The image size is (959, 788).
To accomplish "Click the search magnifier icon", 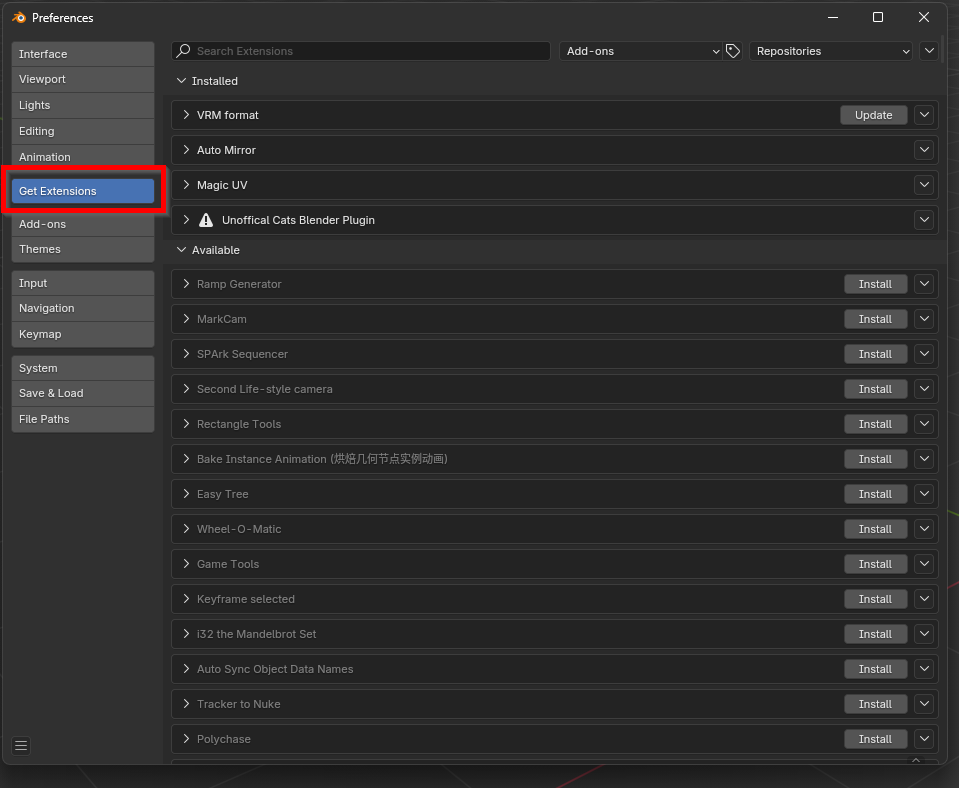I will pyautogui.click(x=183, y=51).
